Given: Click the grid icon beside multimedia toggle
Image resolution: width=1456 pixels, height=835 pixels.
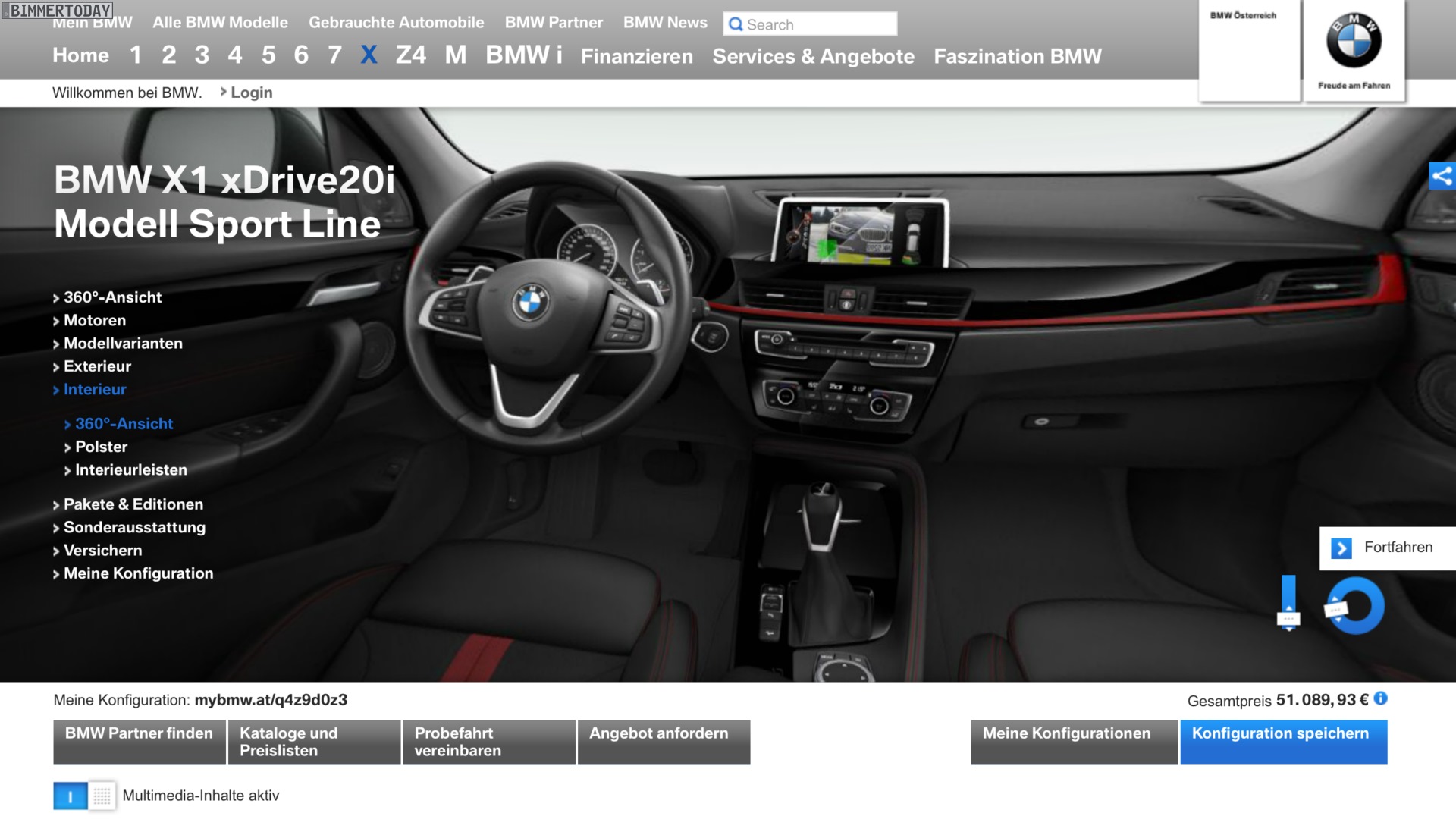Looking at the screenshot, I should (102, 796).
